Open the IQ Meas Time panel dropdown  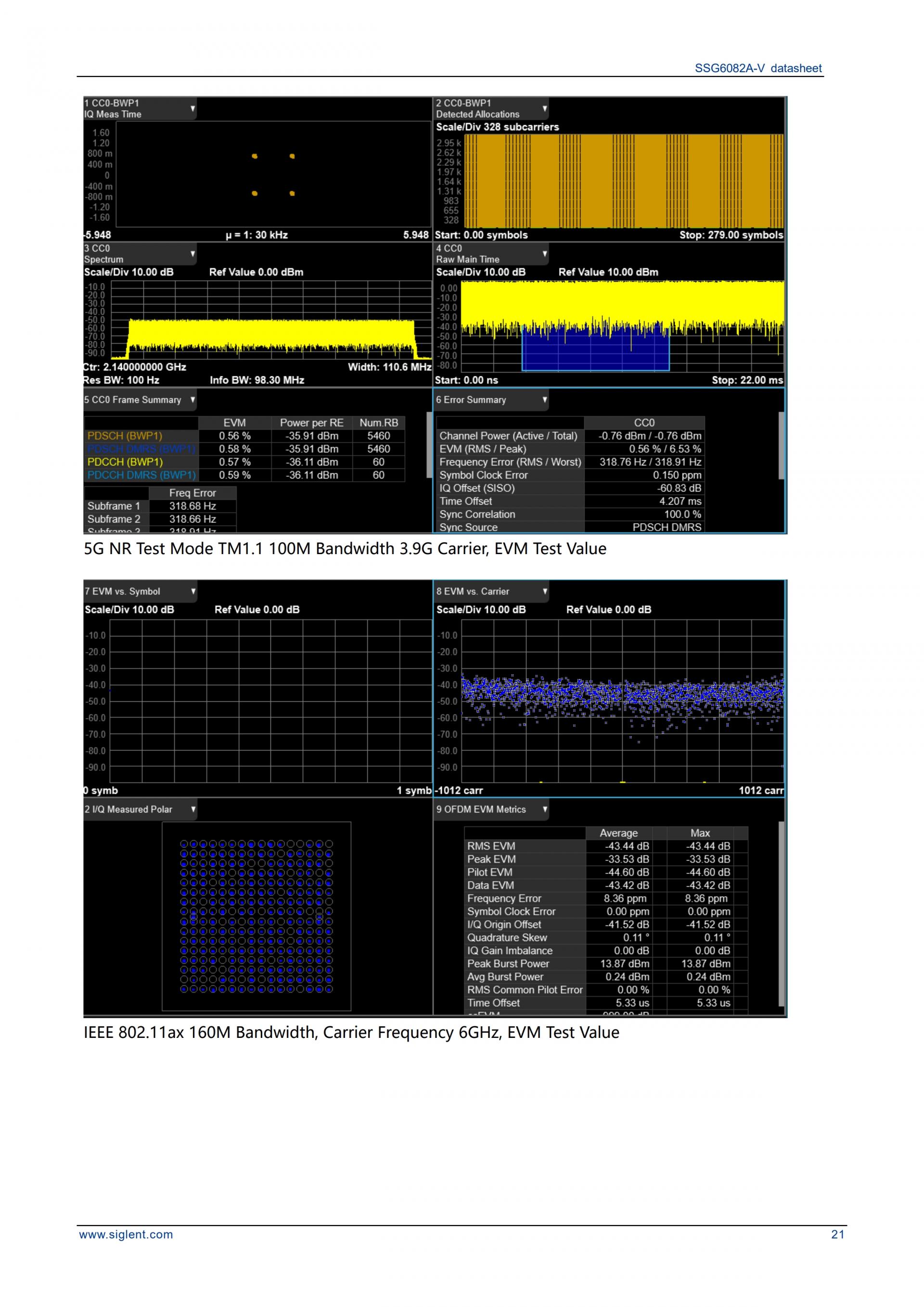(x=192, y=108)
